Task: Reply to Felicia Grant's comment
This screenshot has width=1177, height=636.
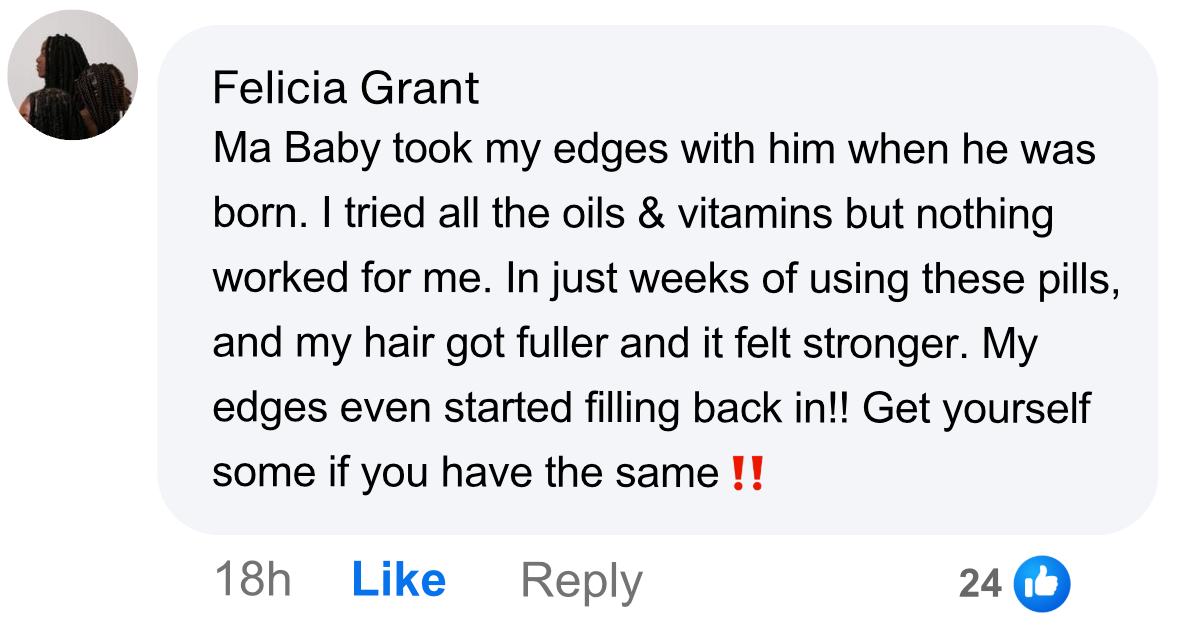Action: (x=581, y=581)
